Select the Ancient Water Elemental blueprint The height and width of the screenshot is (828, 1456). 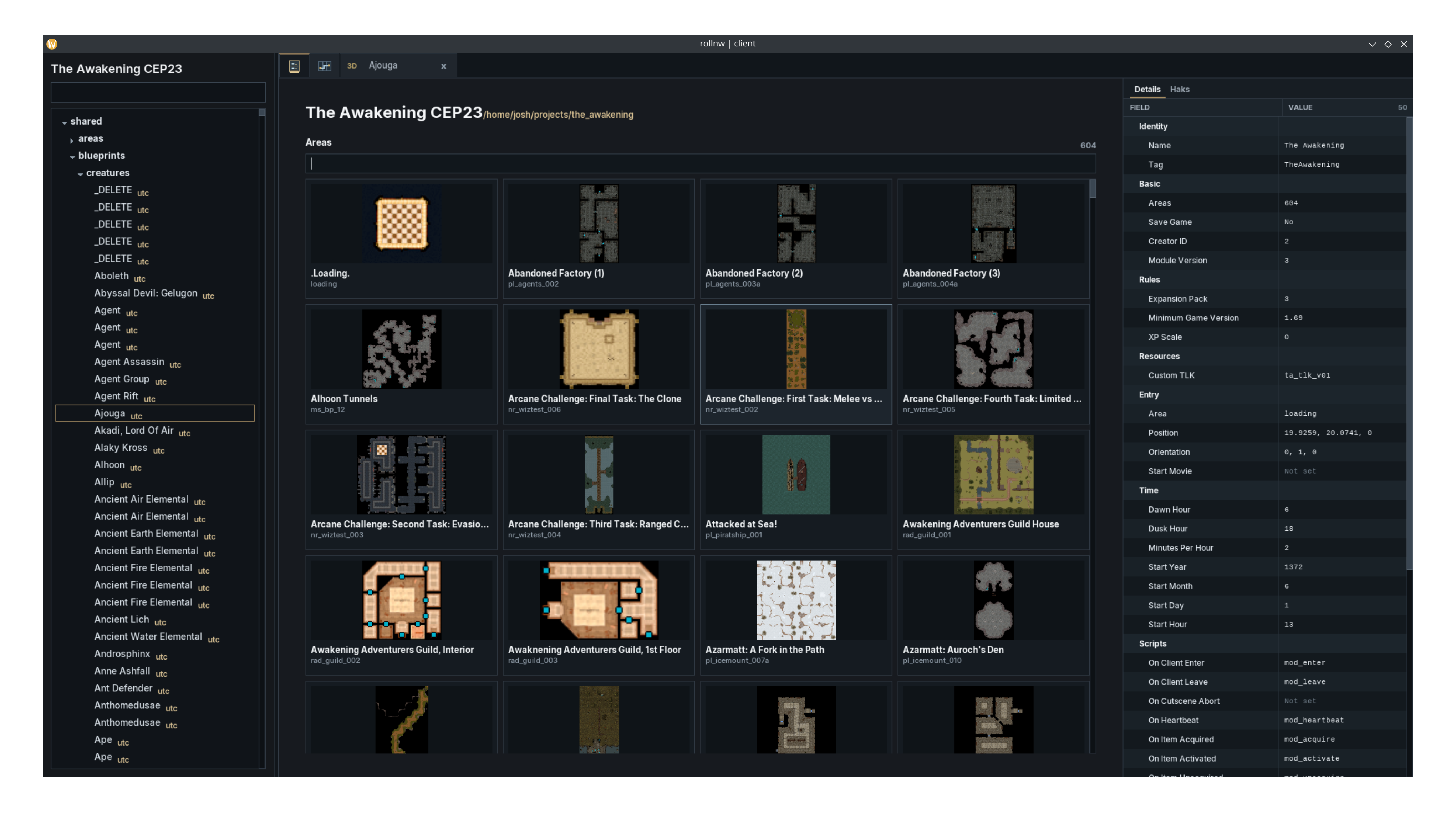click(x=154, y=636)
